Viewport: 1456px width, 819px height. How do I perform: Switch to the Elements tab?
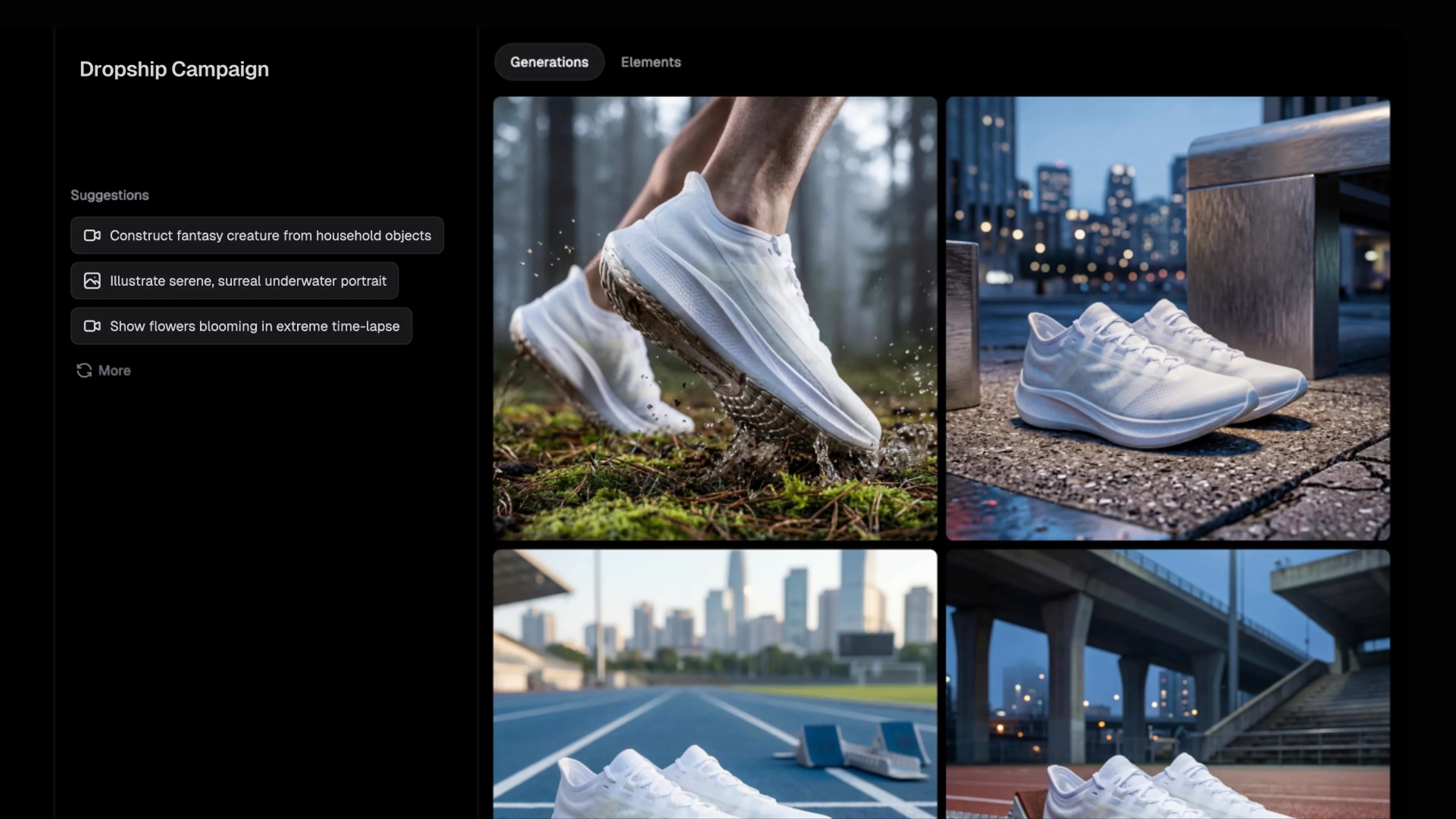click(x=651, y=62)
